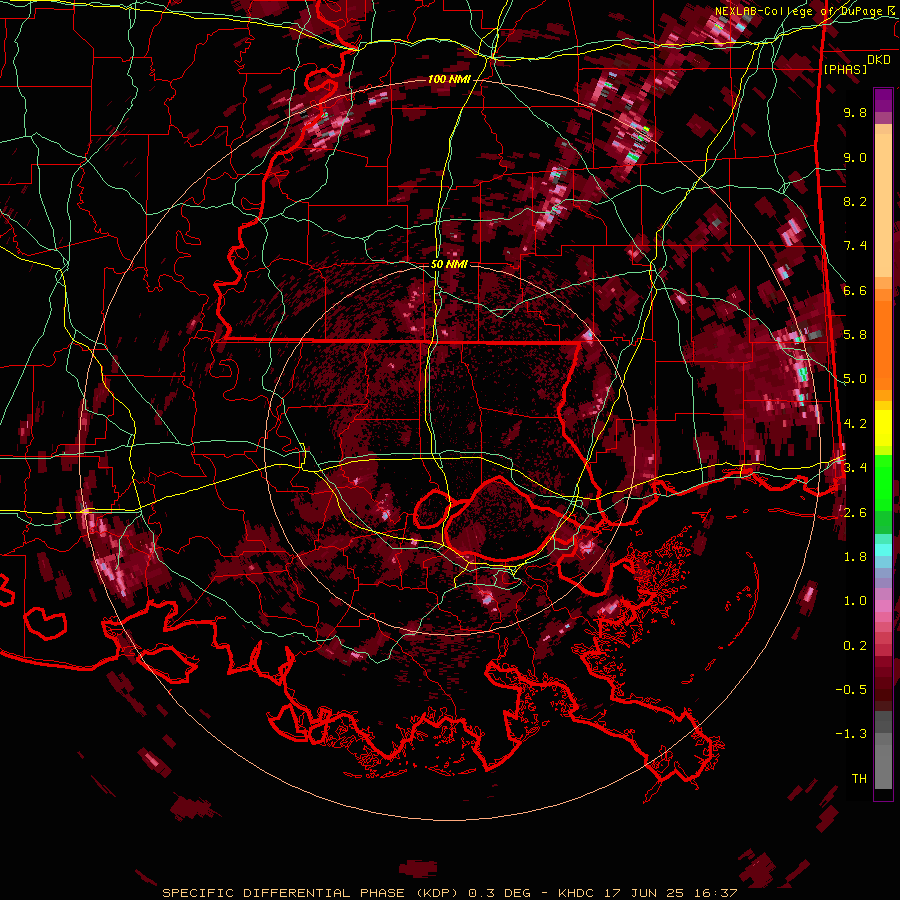This screenshot has height=900, width=900.
Task: Click the yellow segment of the color bar
Action: point(883,428)
